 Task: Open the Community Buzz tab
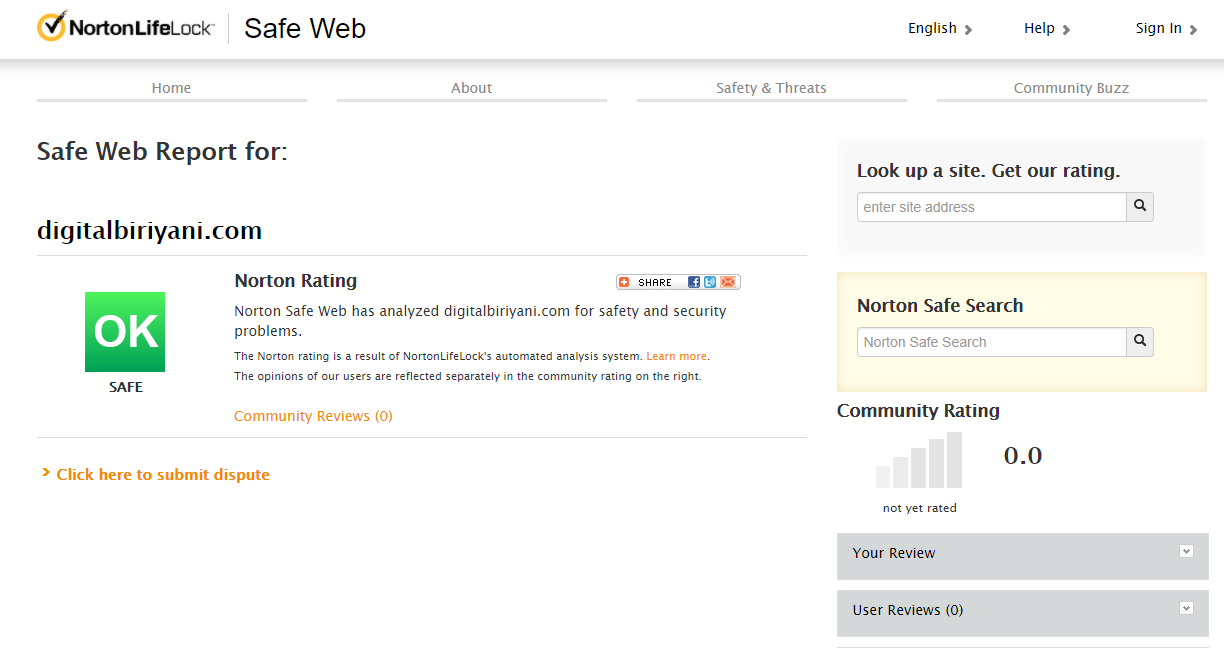coord(1071,88)
